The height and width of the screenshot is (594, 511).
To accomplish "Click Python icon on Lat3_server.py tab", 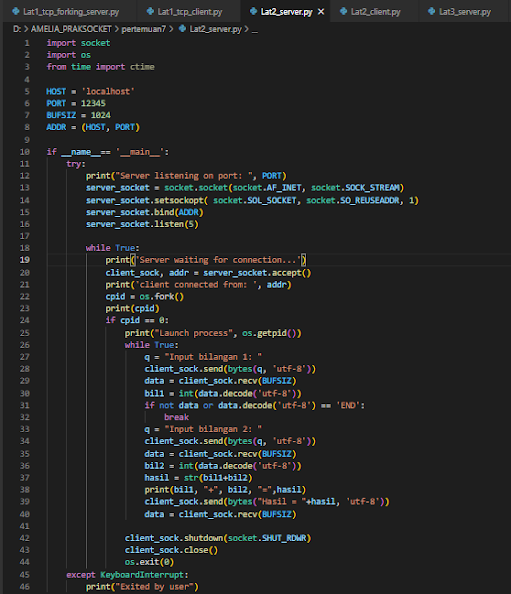I will click(x=431, y=11).
